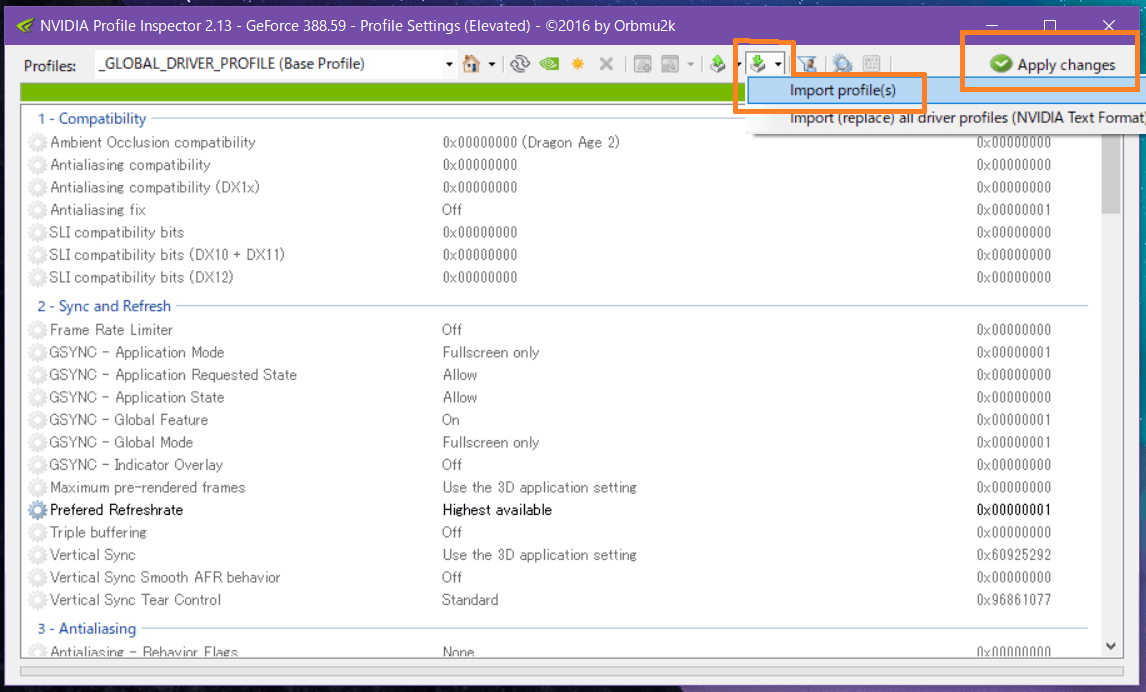Click the gear icon beside Maximum pre-rendered frames
This screenshot has width=1146, height=692.
[37, 487]
